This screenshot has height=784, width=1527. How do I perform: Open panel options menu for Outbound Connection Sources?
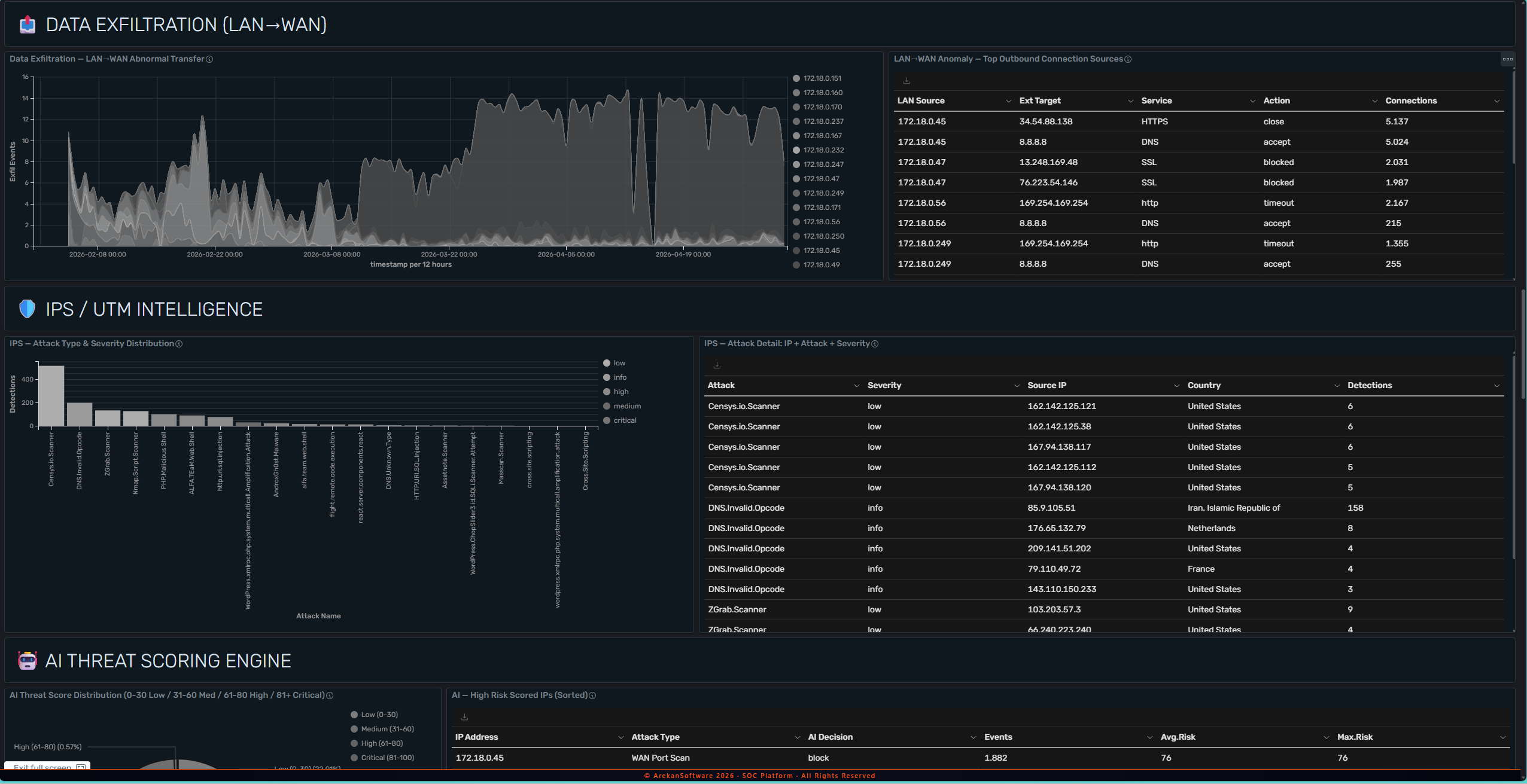1508,59
